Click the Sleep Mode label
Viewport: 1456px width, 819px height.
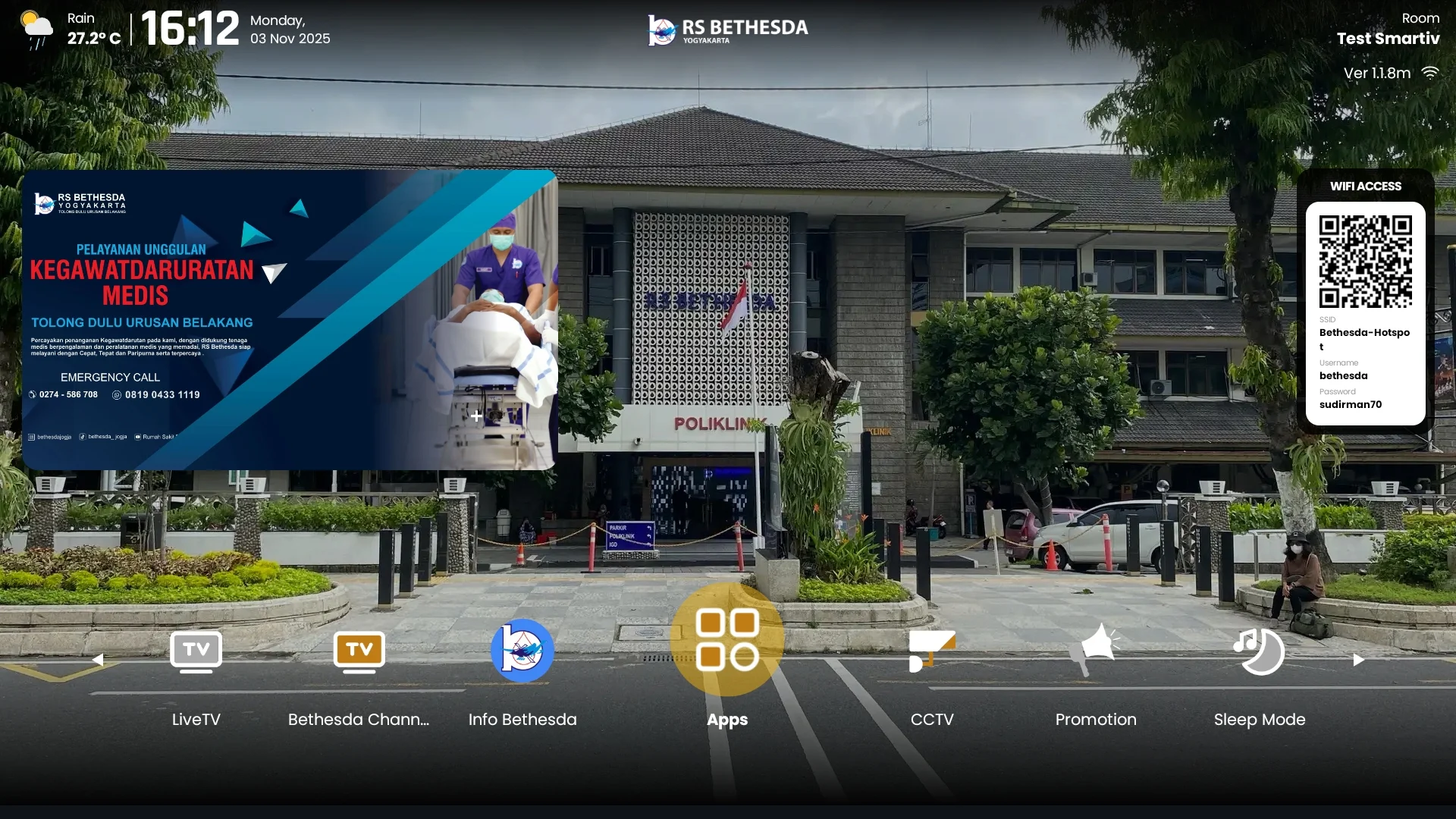[1259, 720]
